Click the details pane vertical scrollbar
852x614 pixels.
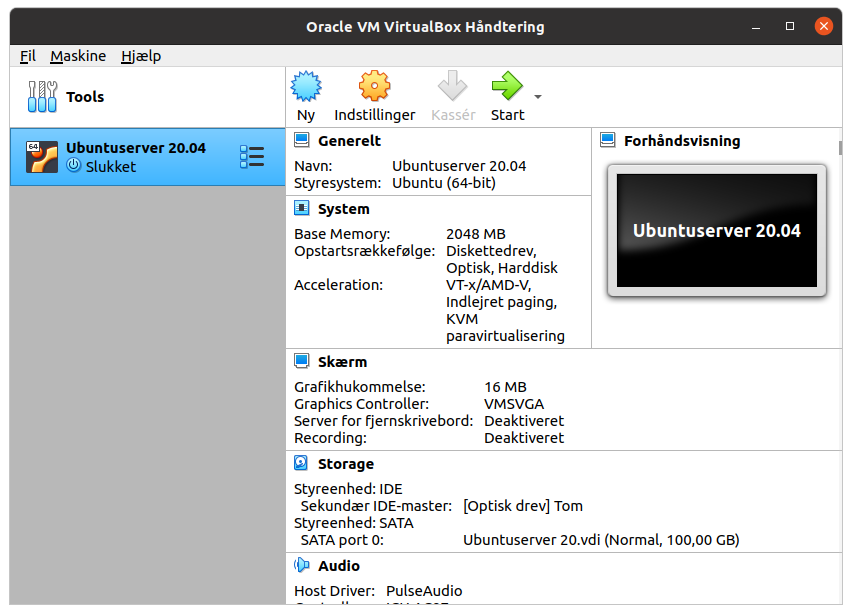[840, 148]
